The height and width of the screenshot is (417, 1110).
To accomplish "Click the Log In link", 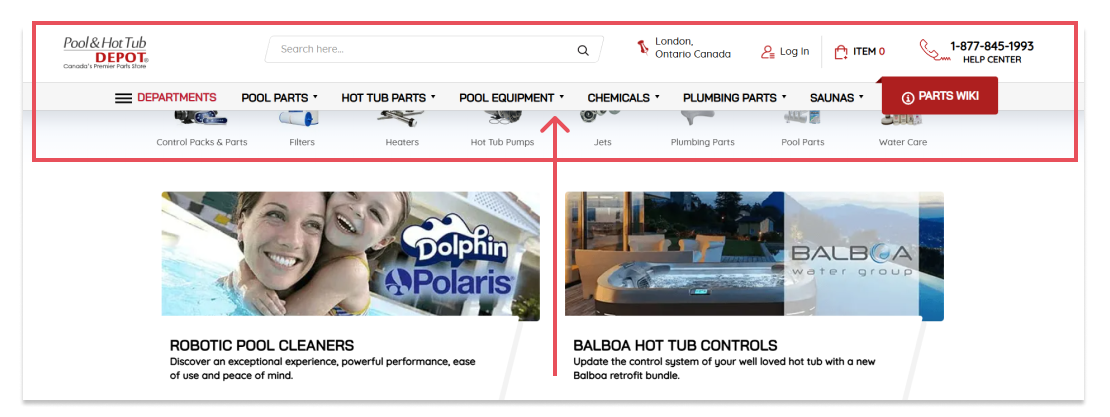I will pos(794,52).
